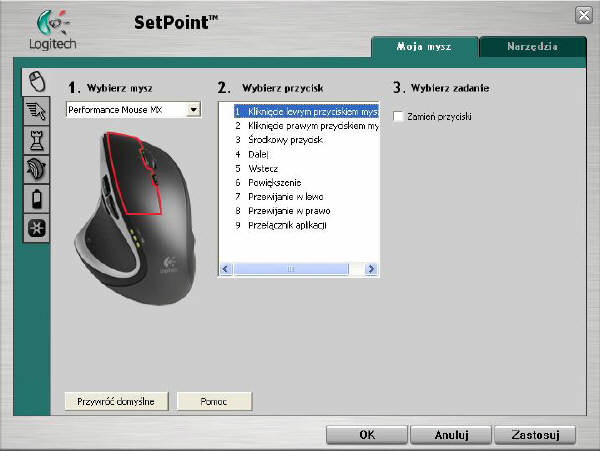Image resolution: width=600 pixels, height=451 pixels.
Task: Click the Logitech logo
Action: 53,30
